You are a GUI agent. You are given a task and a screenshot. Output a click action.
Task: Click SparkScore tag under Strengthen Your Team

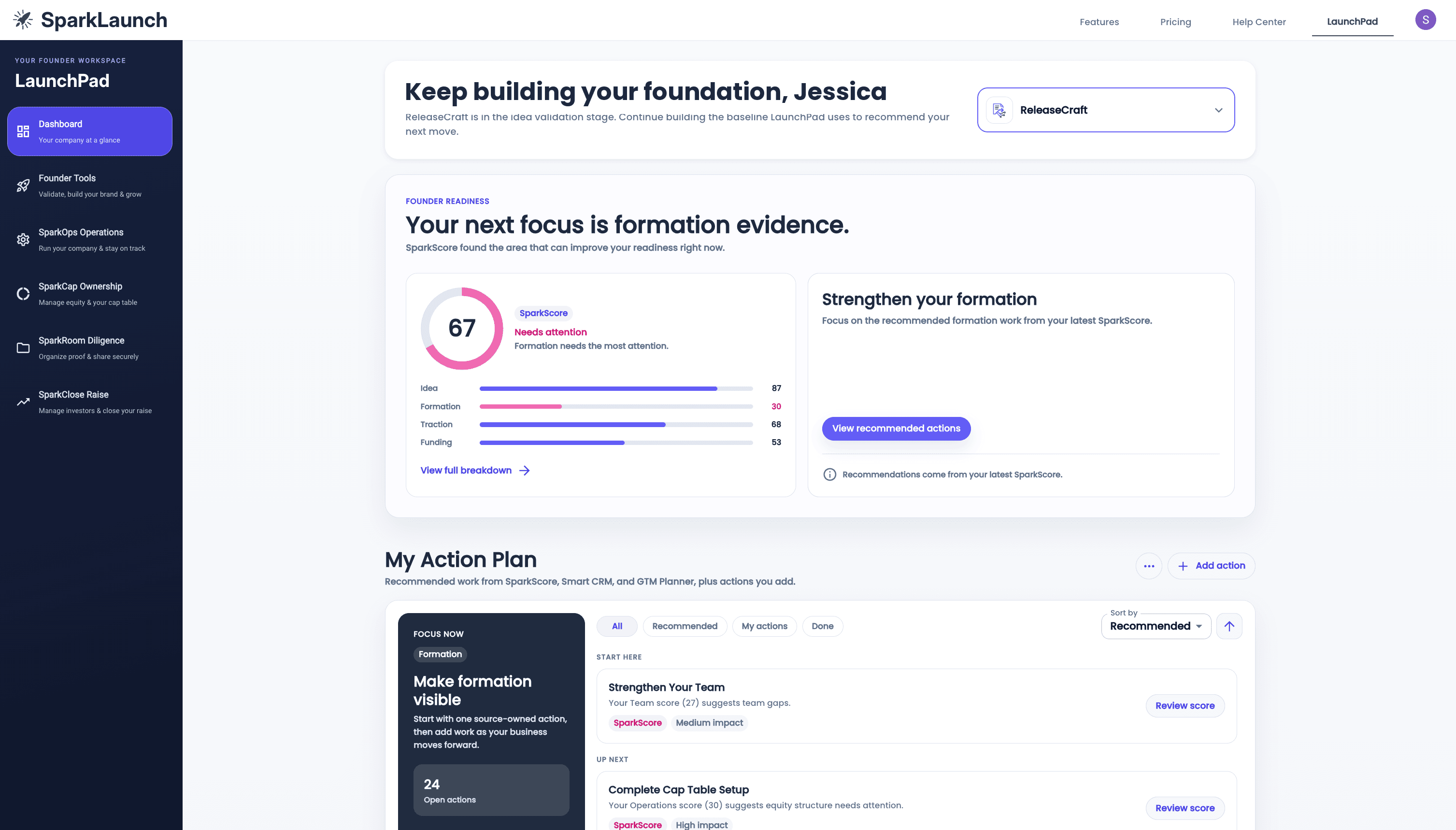pyautogui.click(x=637, y=723)
